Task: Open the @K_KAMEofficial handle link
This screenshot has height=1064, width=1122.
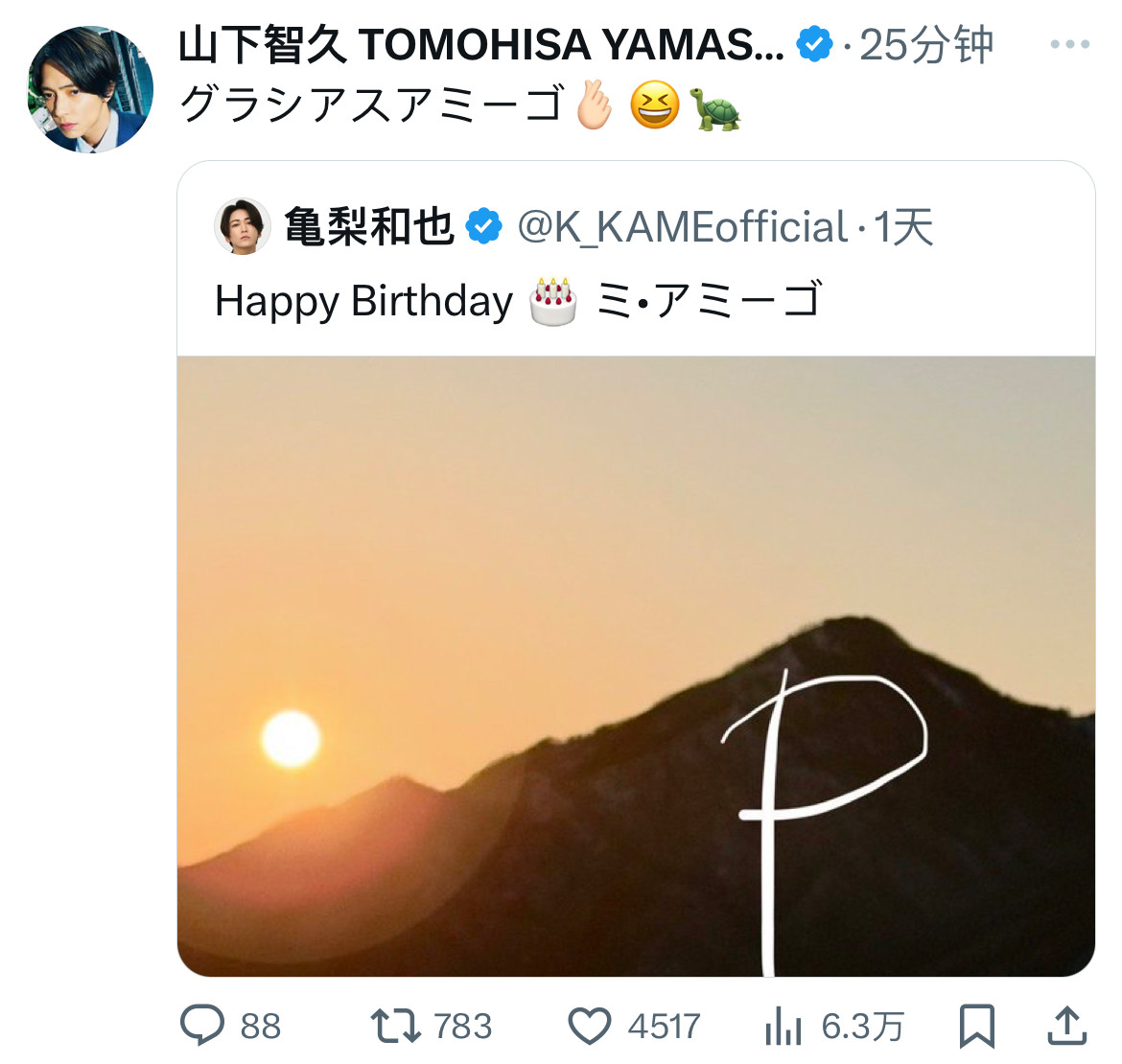Action: point(682,227)
